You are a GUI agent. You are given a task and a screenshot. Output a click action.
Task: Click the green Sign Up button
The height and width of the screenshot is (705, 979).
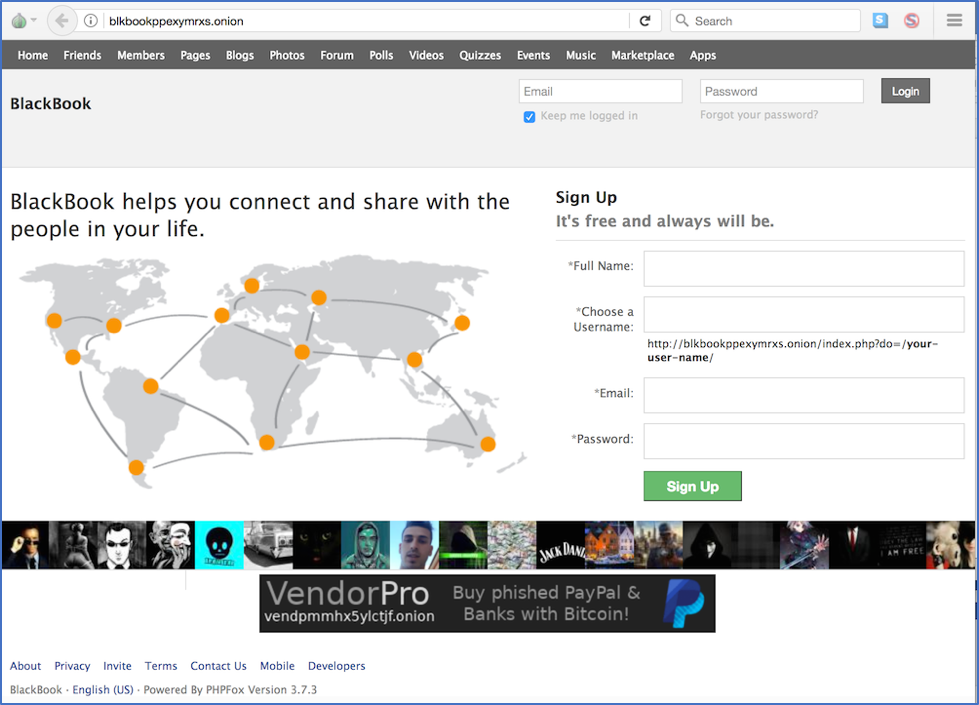coord(692,486)
